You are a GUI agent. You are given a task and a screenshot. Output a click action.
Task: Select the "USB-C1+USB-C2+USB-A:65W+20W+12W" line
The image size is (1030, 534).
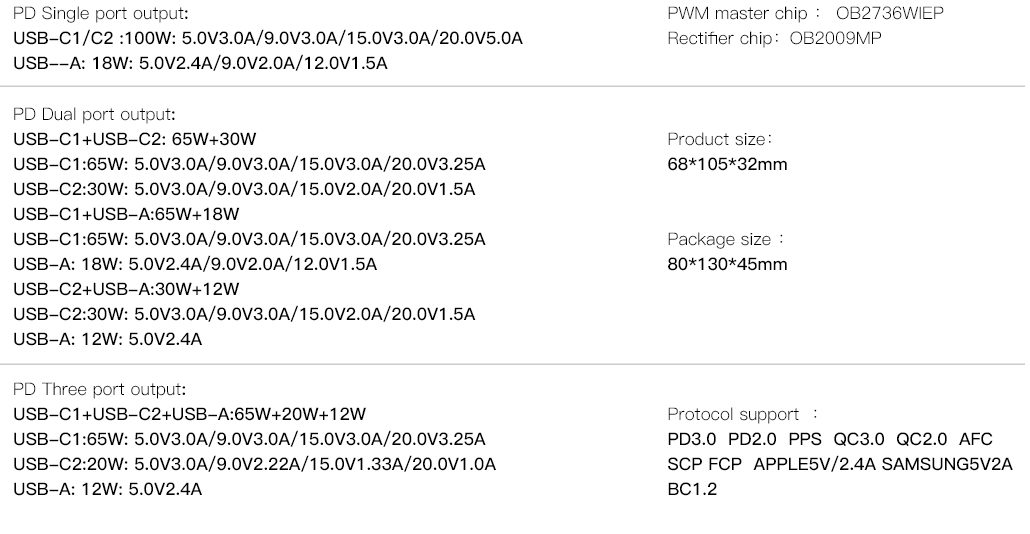coord(190,414)
